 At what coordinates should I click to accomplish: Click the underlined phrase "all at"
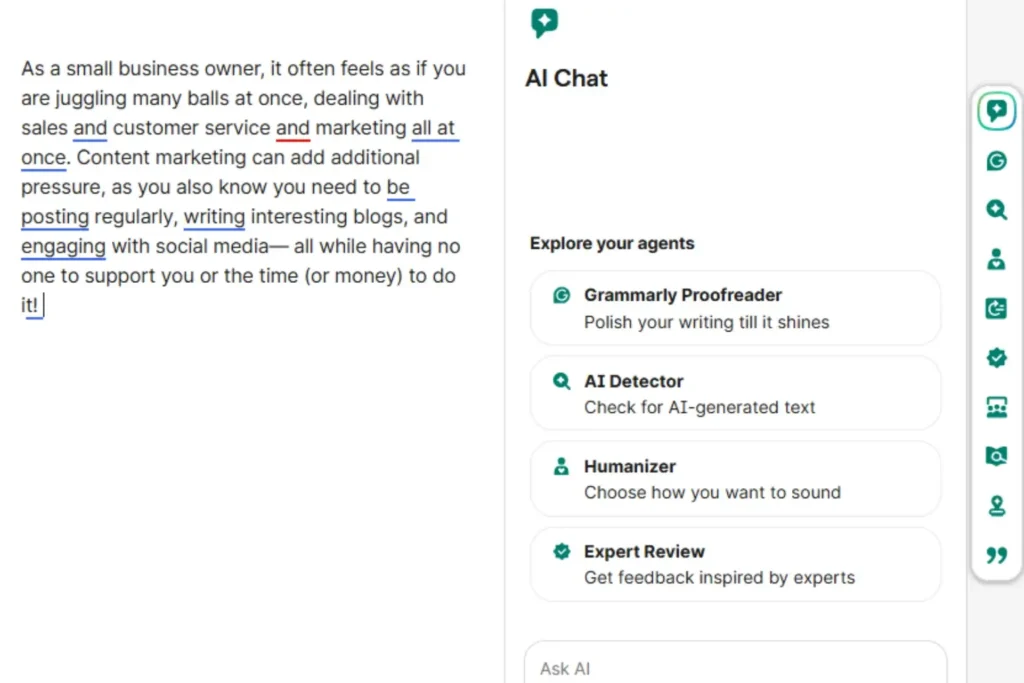point(434,128)
